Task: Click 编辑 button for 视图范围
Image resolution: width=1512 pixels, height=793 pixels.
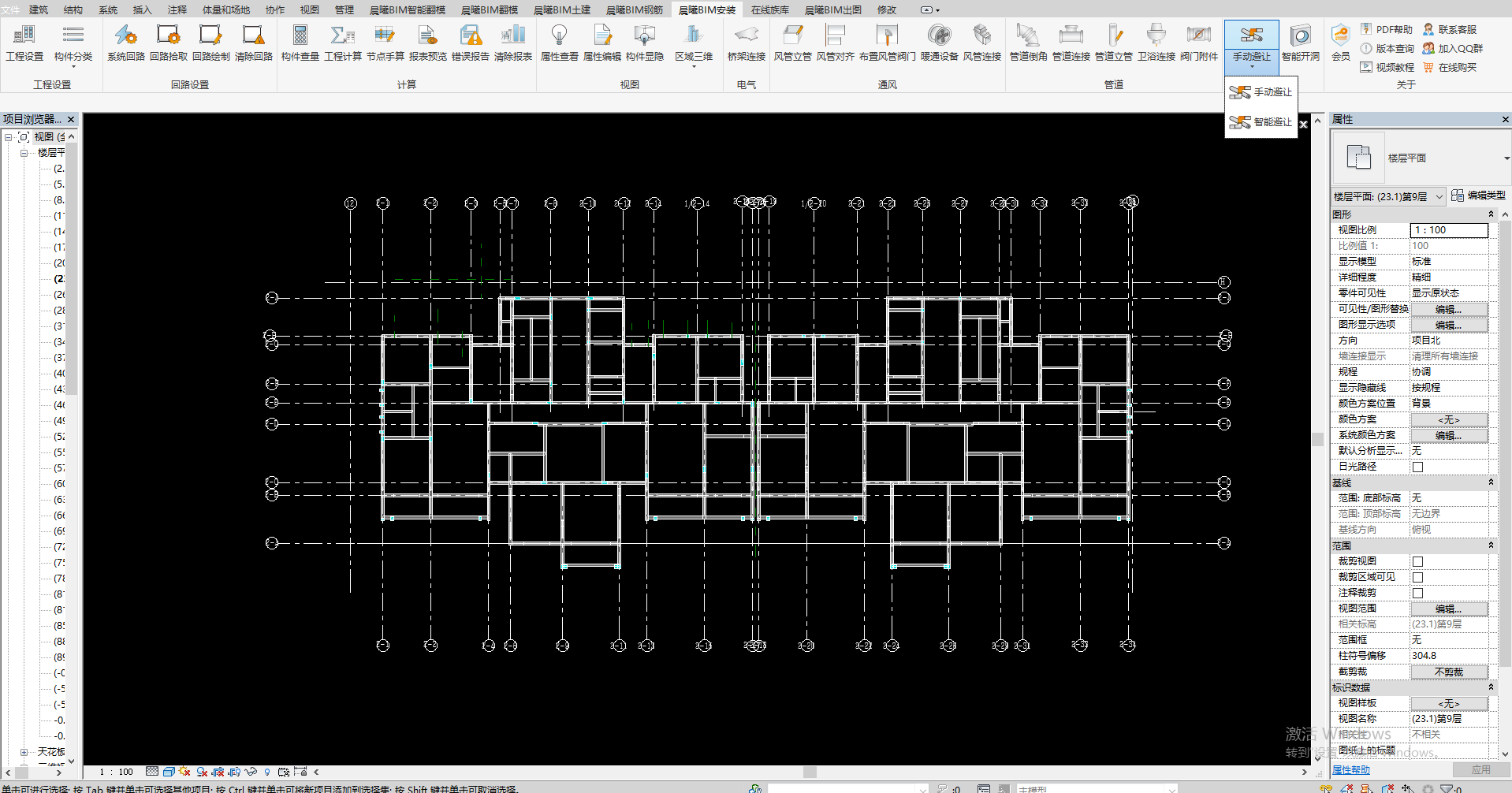Action: click(1449, 609)
